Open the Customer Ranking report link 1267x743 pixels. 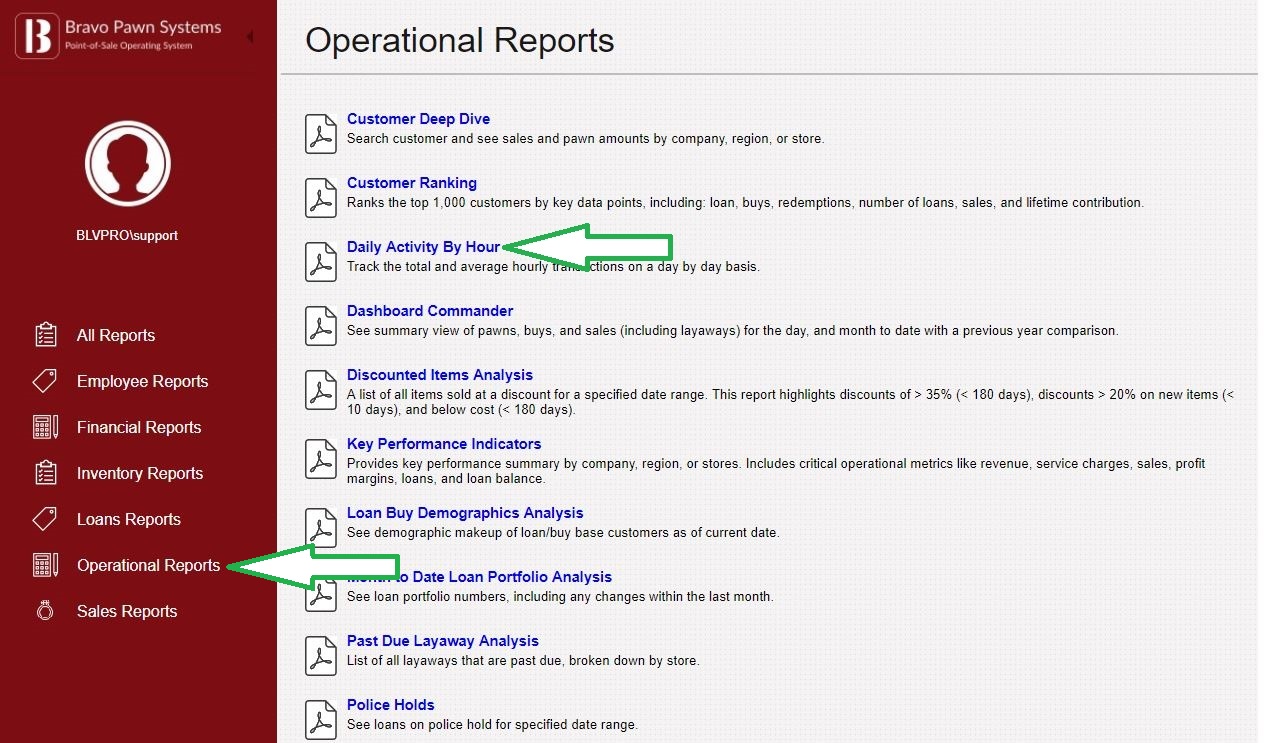(412, 183)
